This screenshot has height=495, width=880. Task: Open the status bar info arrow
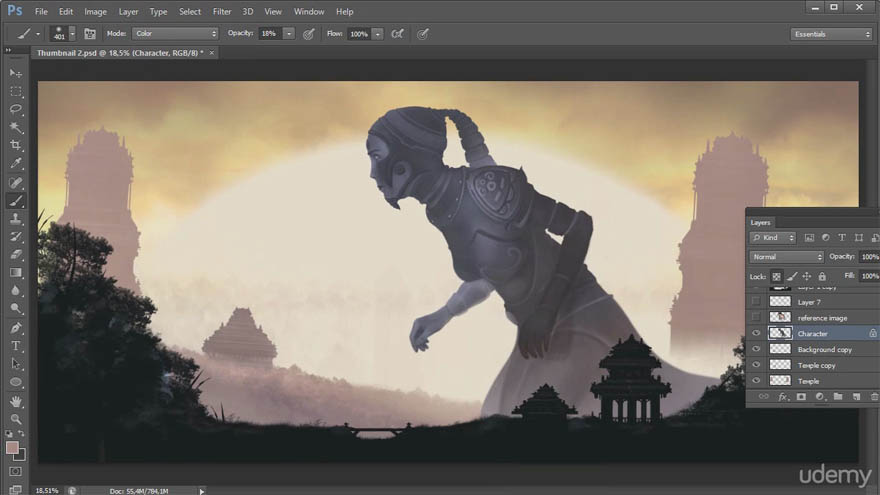(x=201, y=491)
